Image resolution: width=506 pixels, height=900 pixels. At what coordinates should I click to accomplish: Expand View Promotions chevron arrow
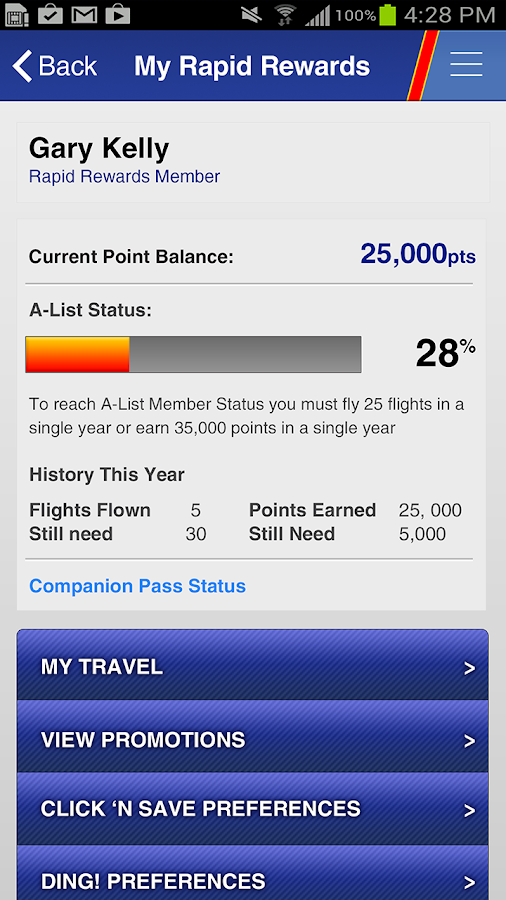pyautogui.click(x=469, y=740)
